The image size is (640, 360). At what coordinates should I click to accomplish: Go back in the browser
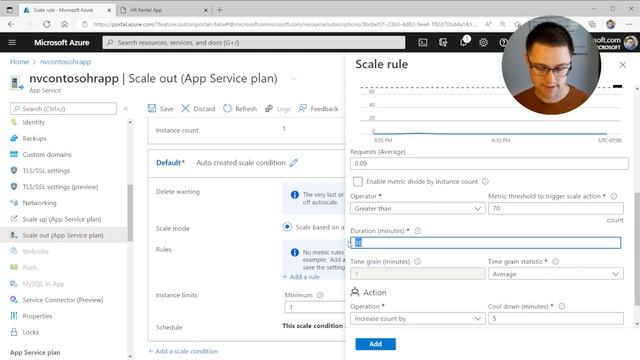tap(11, 24)
